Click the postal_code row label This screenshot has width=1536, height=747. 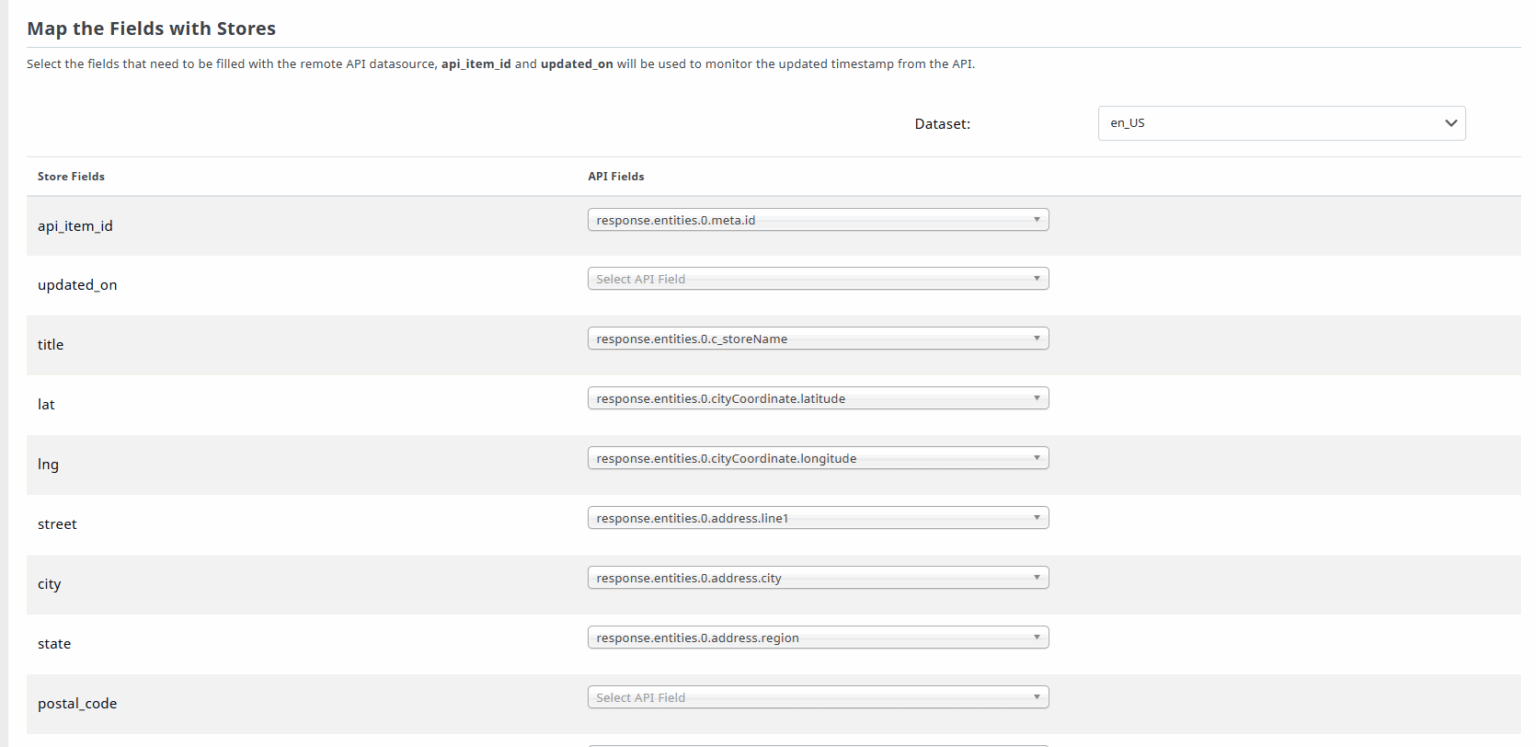point(77,704)
